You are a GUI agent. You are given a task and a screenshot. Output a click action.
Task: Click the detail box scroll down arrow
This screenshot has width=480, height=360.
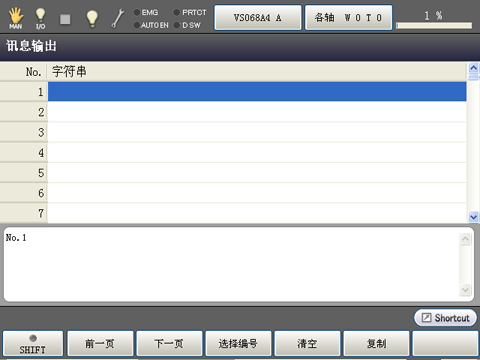tap(465, 290)
